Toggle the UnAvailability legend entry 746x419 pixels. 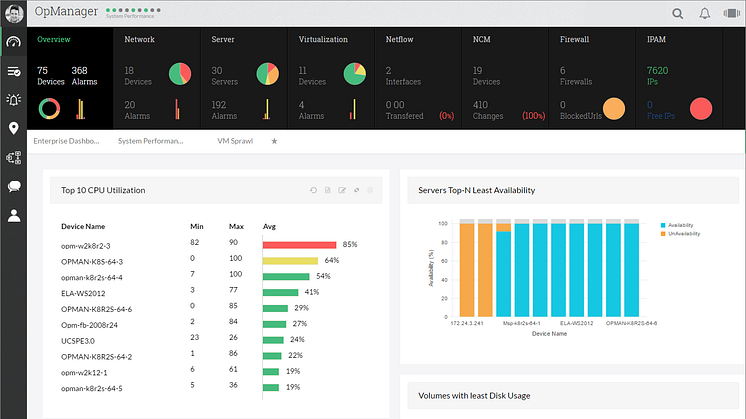pos(680,234)
